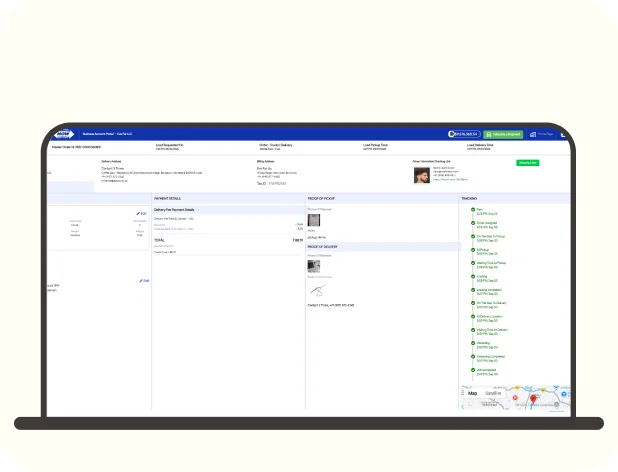Click the Unloading Completed checkmark icon
This screenshot has width=618, height=472.
(x=473, y=356)
